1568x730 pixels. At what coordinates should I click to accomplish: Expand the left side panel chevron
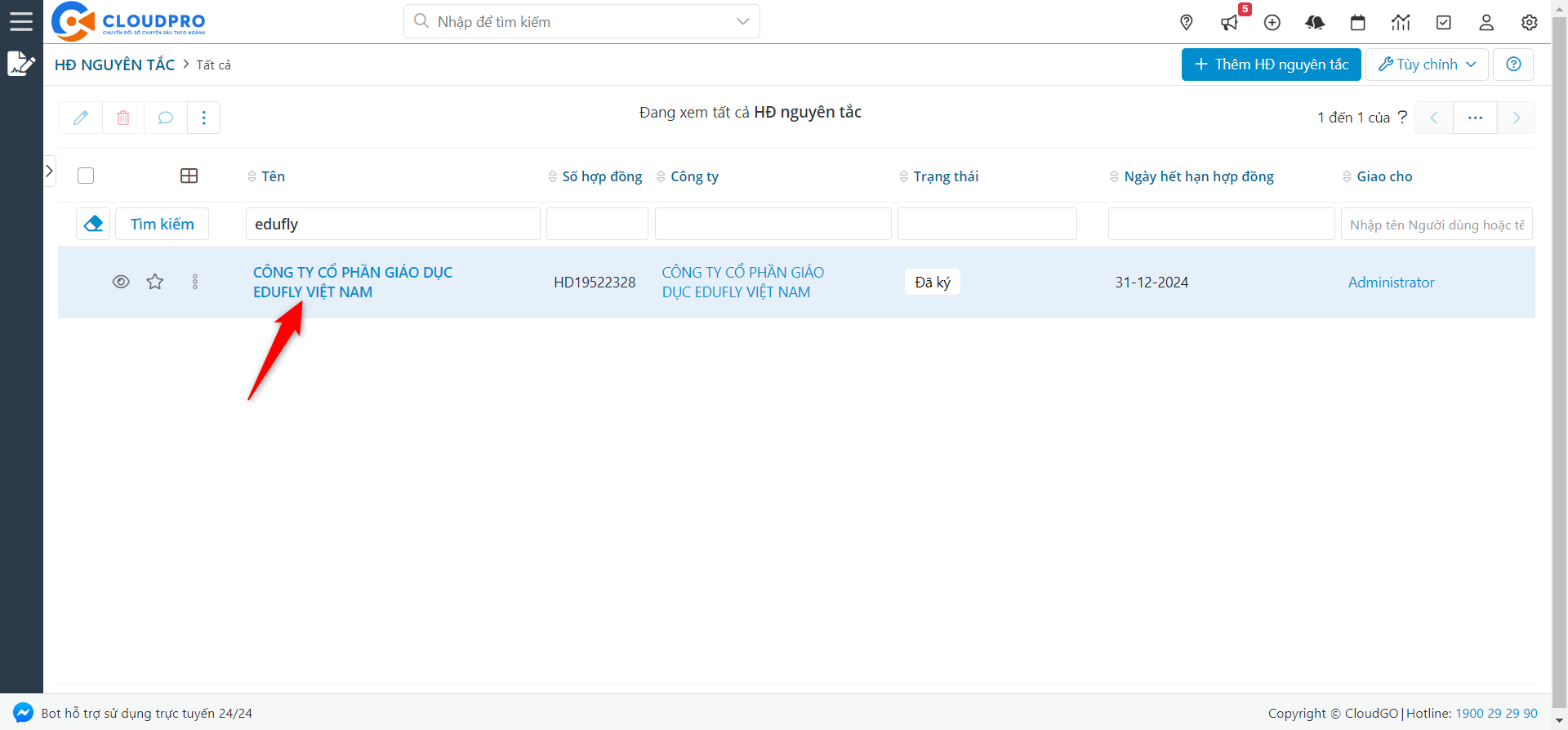coord(49,171)
